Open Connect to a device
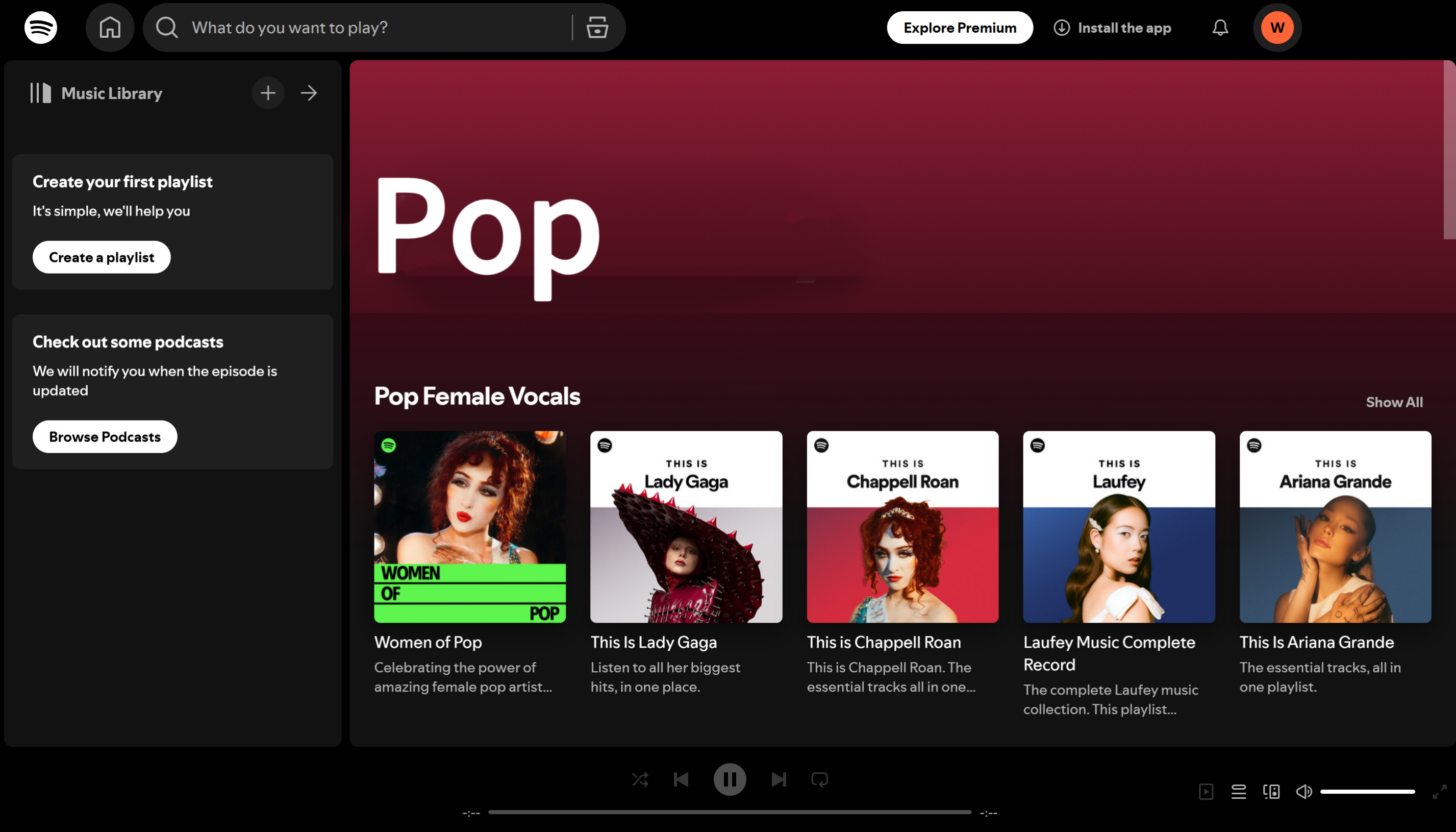Image resolution: width=1456 pixels, height=832 pixels. (x=1270, y=792)
